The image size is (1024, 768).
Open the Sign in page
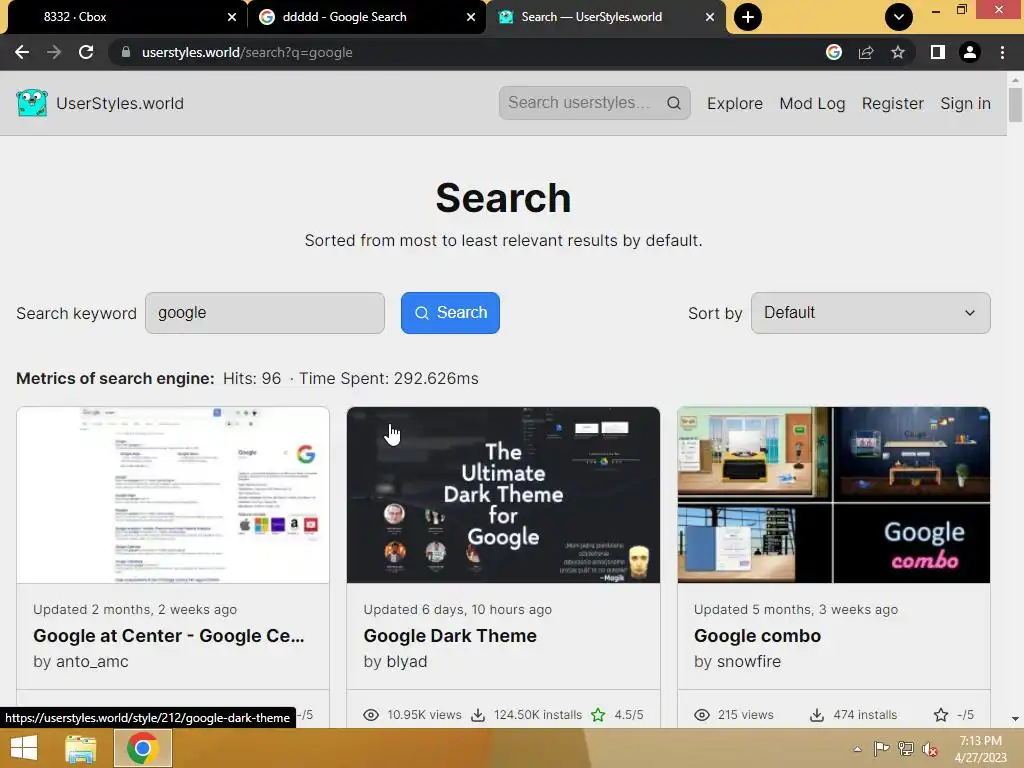click(965, 103)
